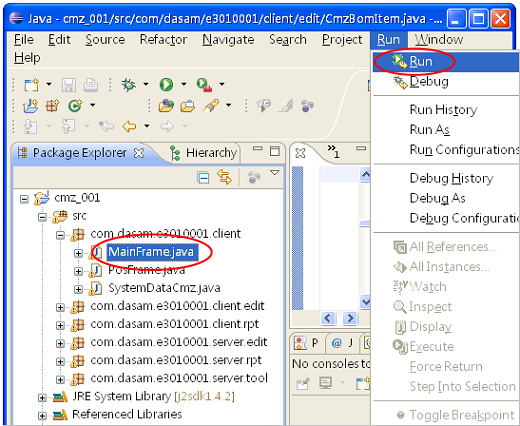Open the Refactor menu

tap(163, 40)
